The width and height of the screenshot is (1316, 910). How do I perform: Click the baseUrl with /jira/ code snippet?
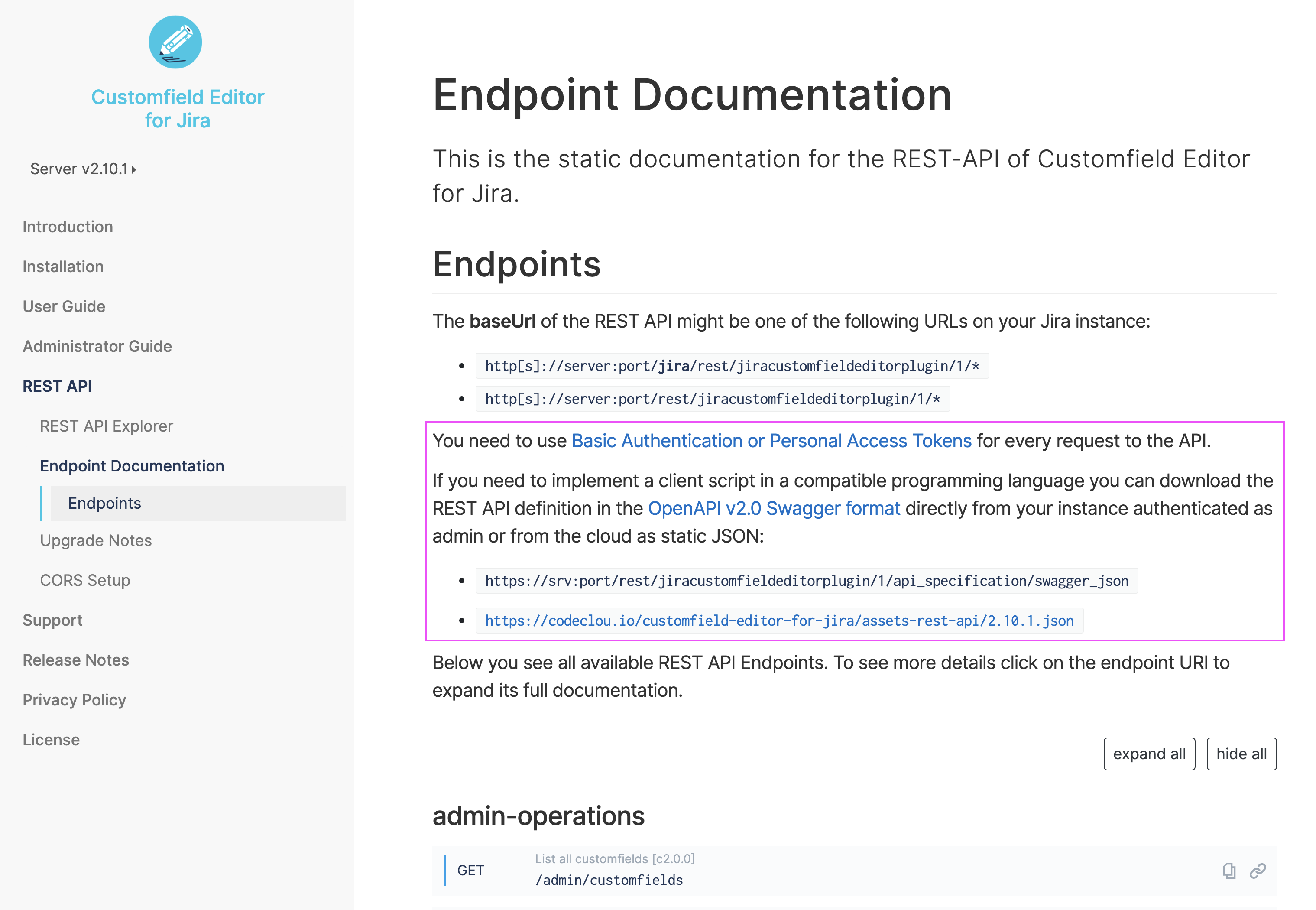tap(732, 365)
